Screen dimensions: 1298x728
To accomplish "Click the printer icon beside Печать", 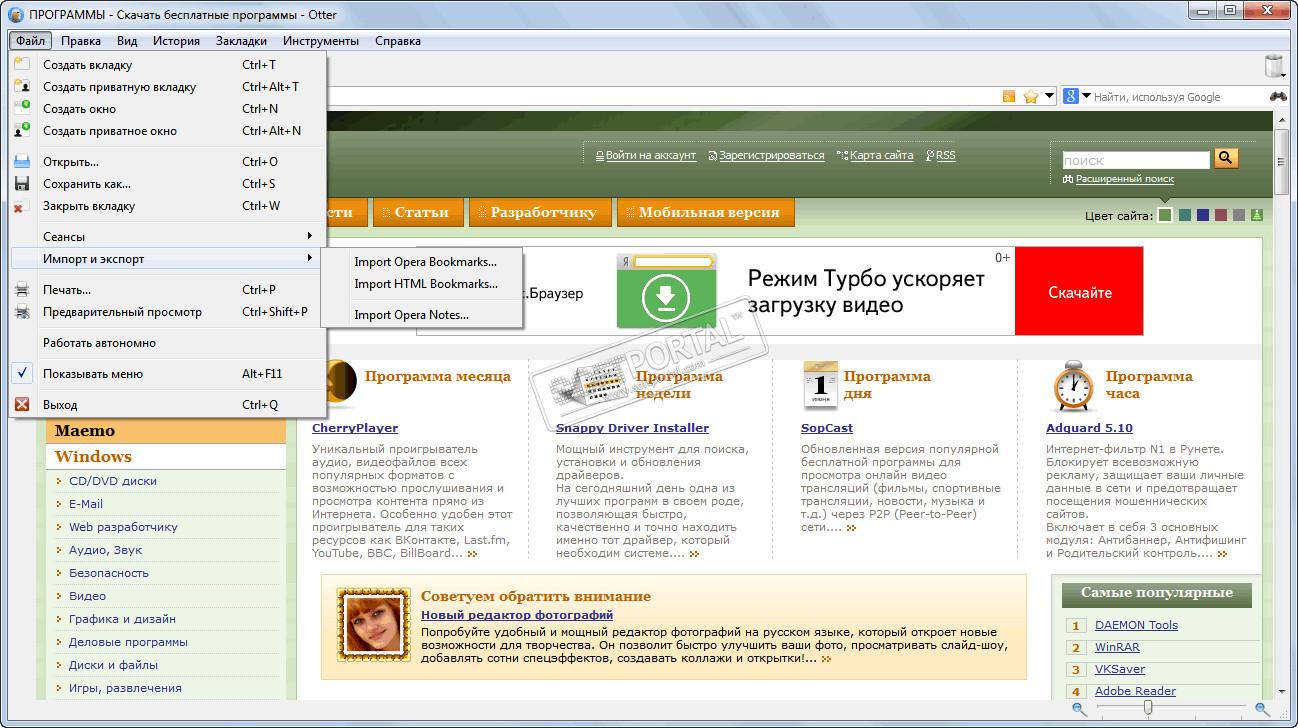I will pos(21,290).
